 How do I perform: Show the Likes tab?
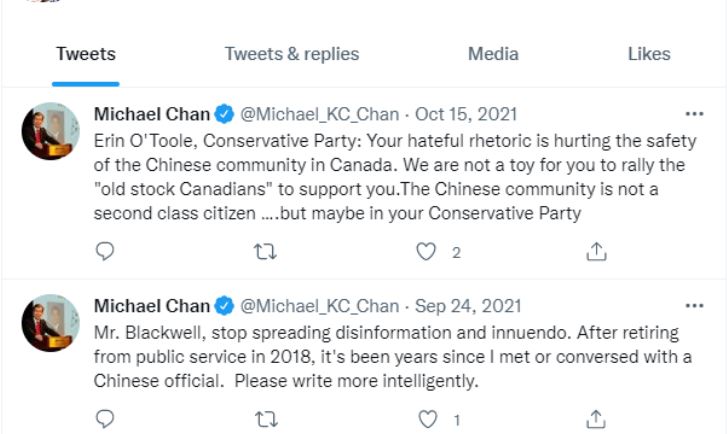click(x=649, y=54)
